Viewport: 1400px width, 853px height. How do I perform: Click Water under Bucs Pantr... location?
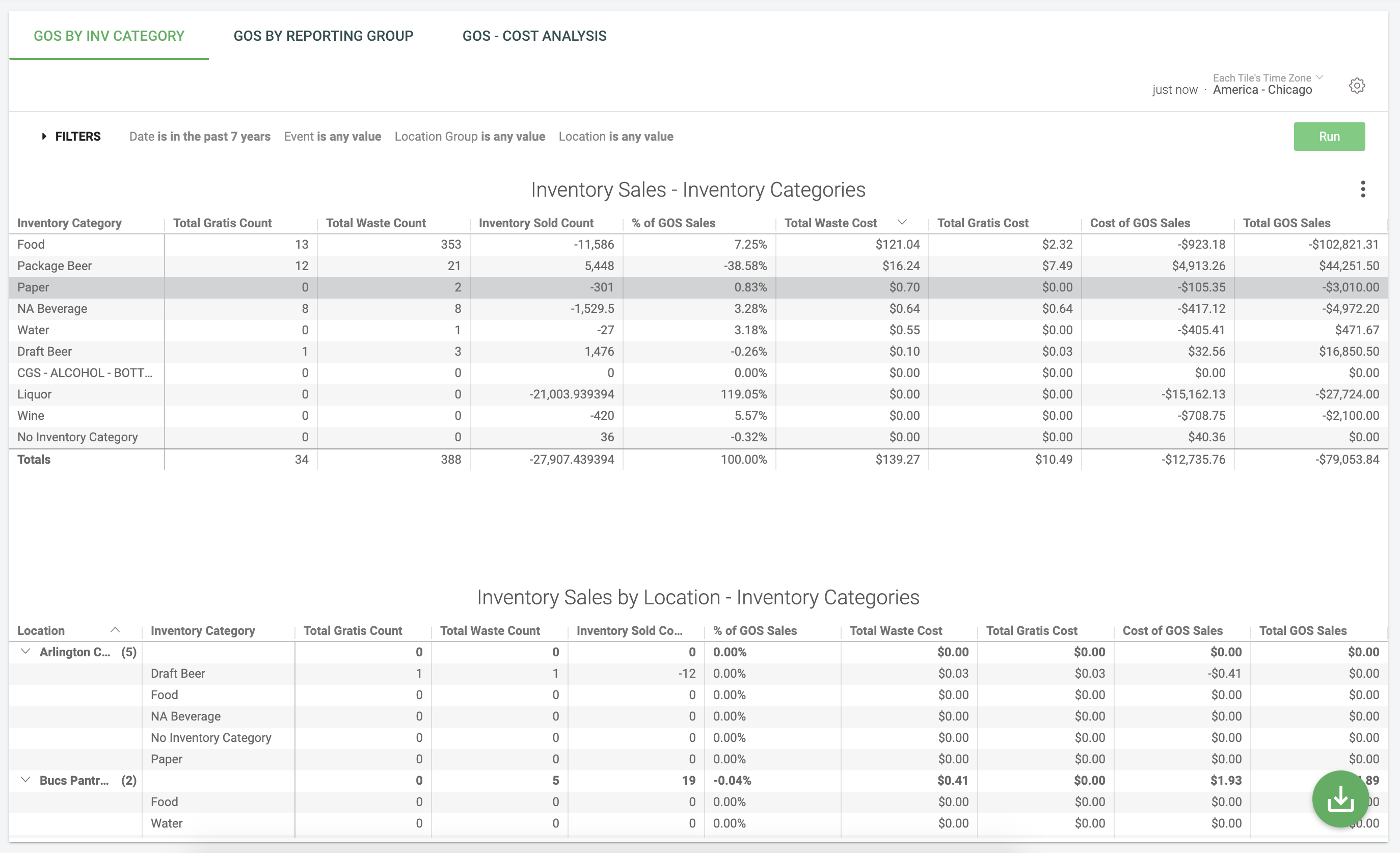(167, 823)
